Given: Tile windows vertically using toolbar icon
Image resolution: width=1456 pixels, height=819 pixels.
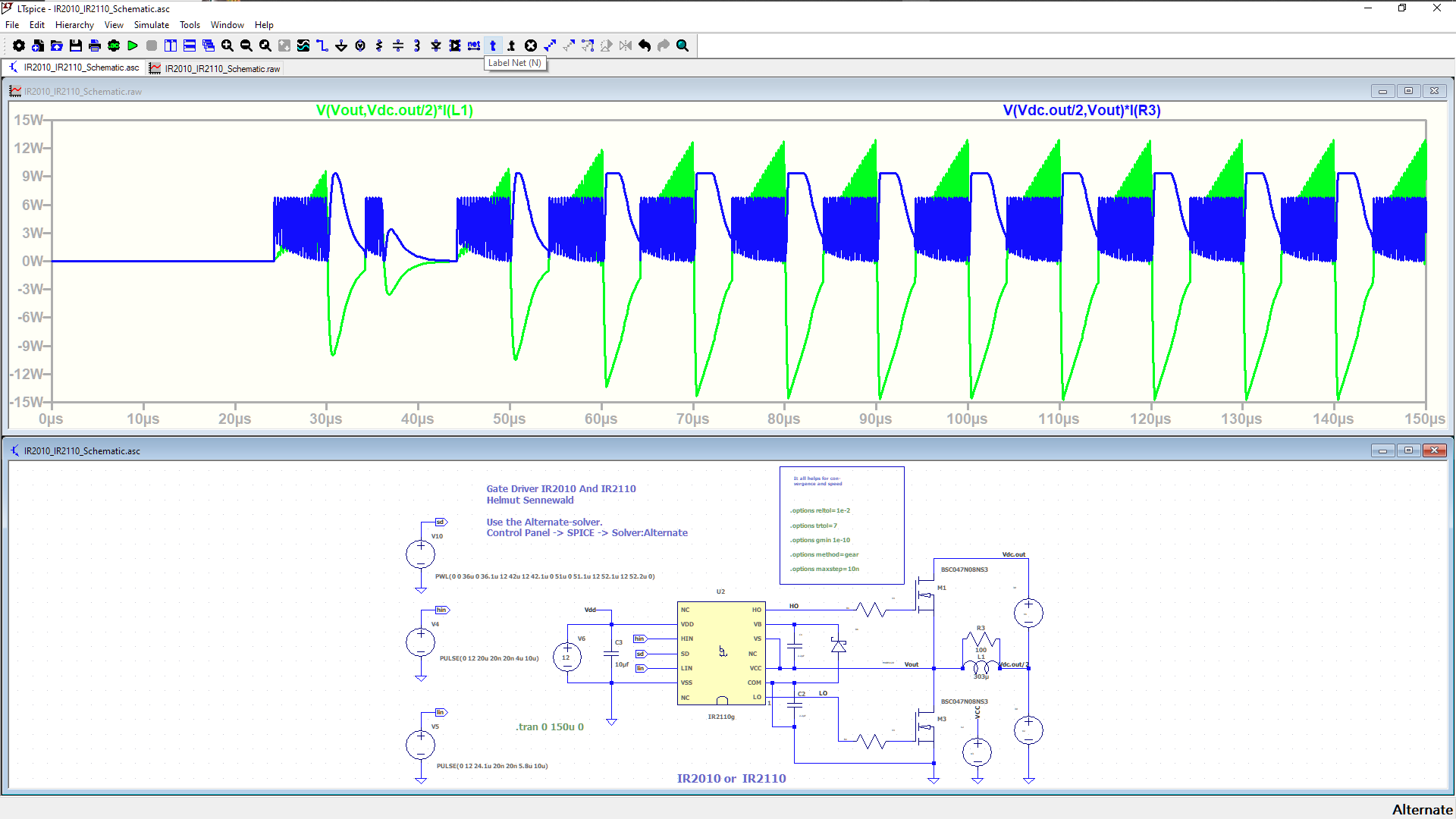Looking at the screenshot, I should pos(171,45).
